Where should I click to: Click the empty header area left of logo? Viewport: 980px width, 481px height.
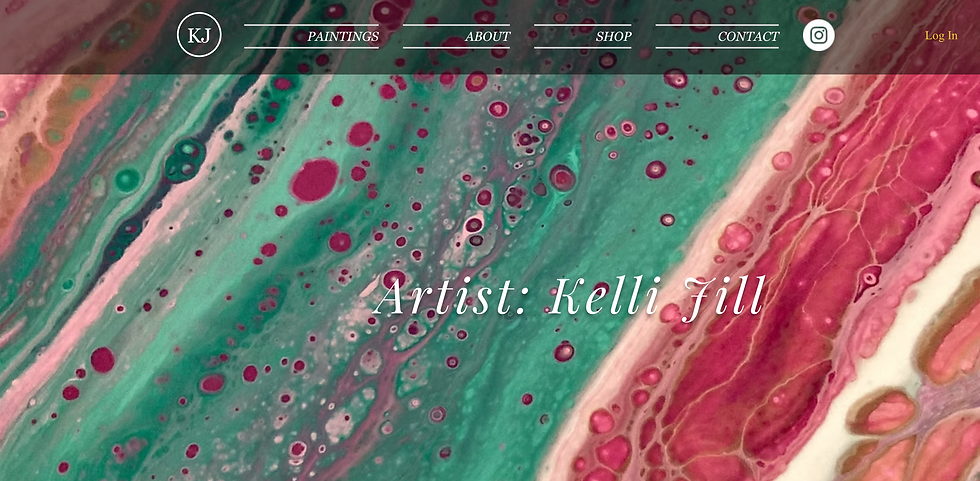(88, 36)
